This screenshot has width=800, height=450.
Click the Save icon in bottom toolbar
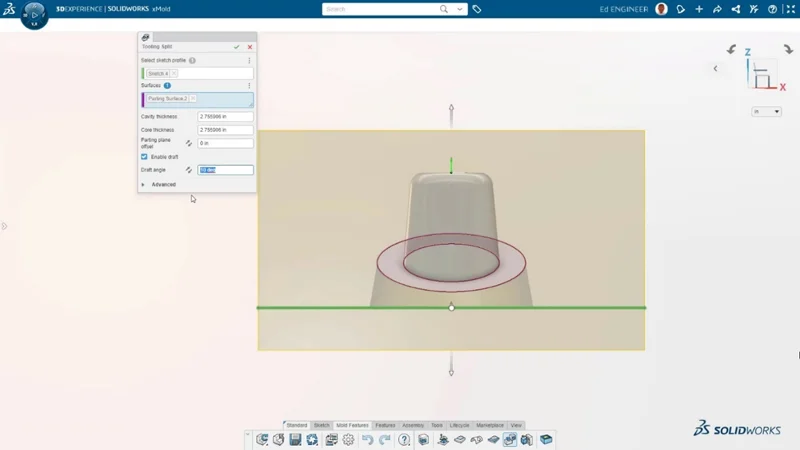coord(295,440)
